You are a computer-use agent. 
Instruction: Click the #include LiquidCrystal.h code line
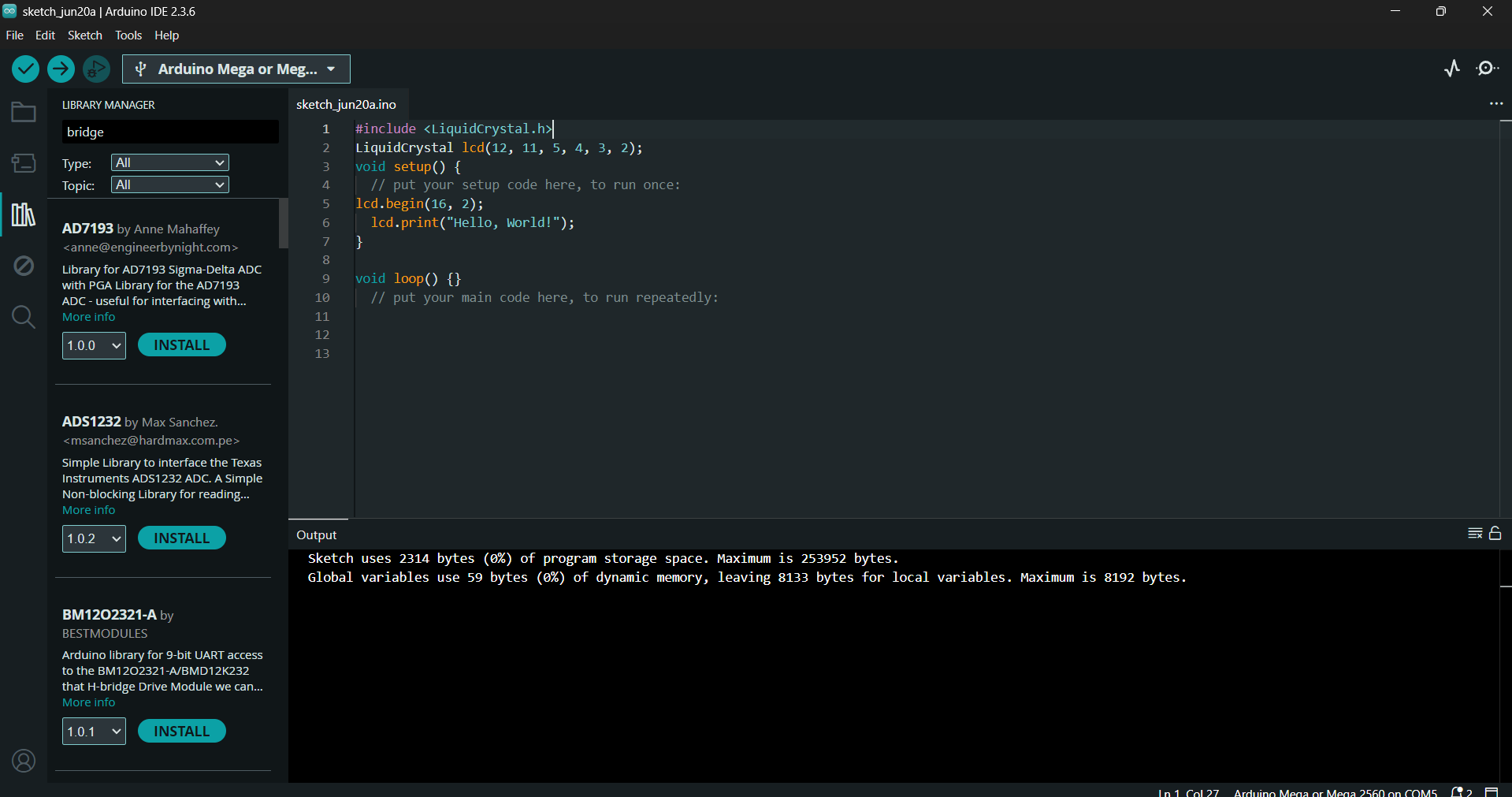[x=454, y=128]
